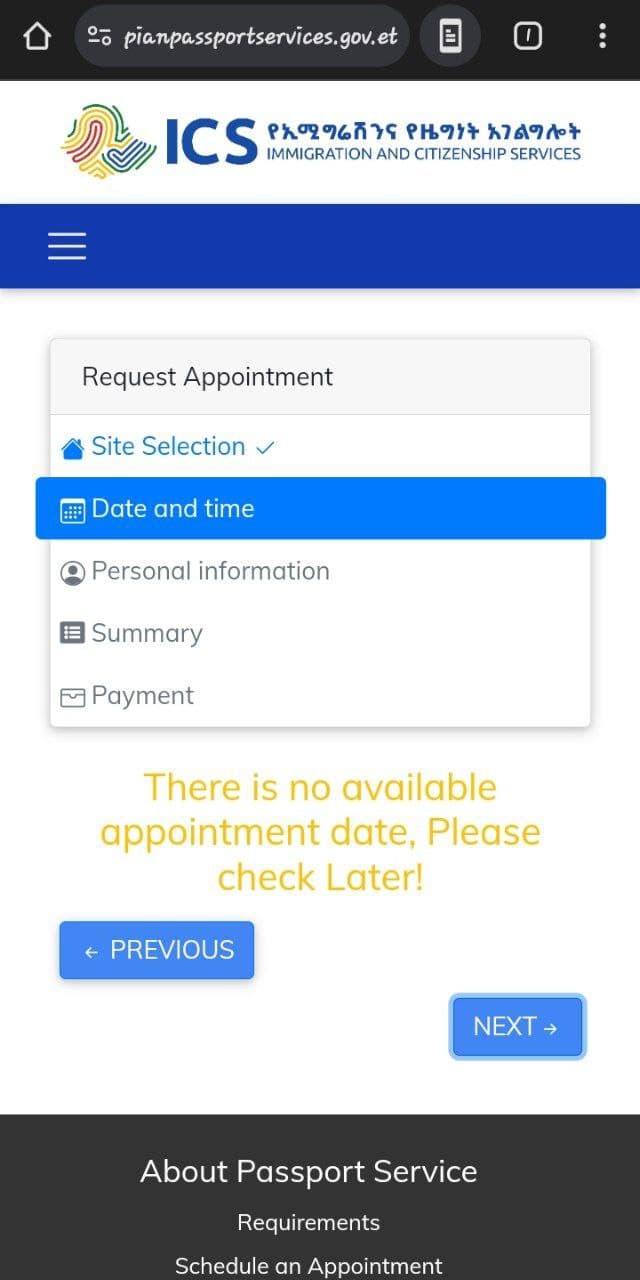Click the Site Selection home icon

tap(72, 448)
